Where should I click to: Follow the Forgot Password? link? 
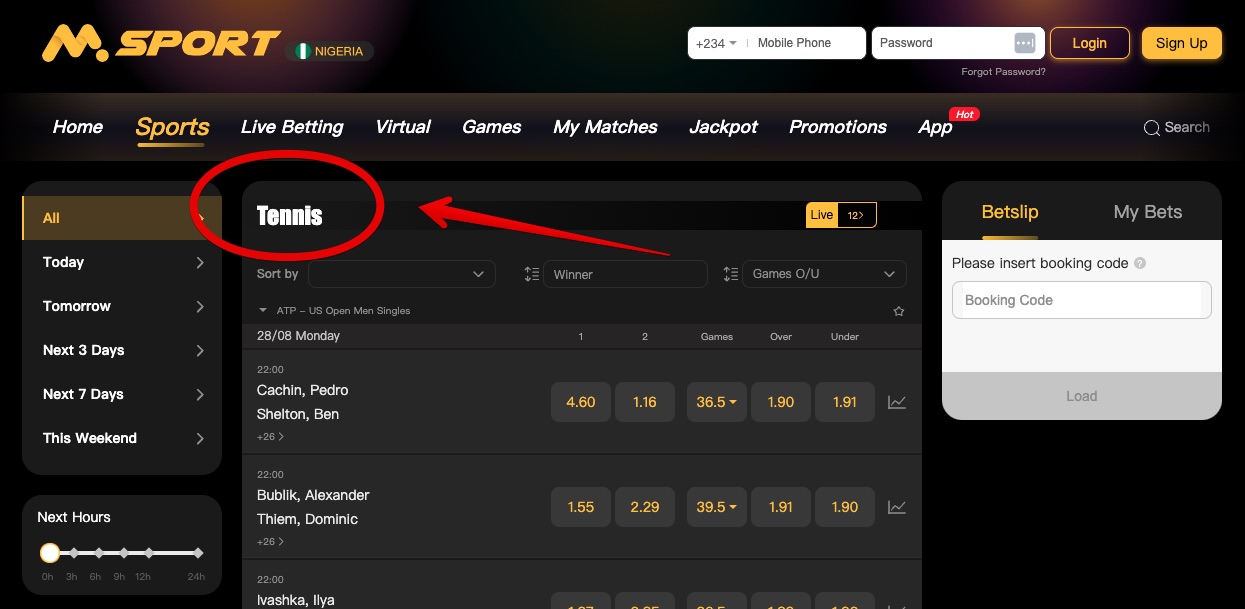1004,72
